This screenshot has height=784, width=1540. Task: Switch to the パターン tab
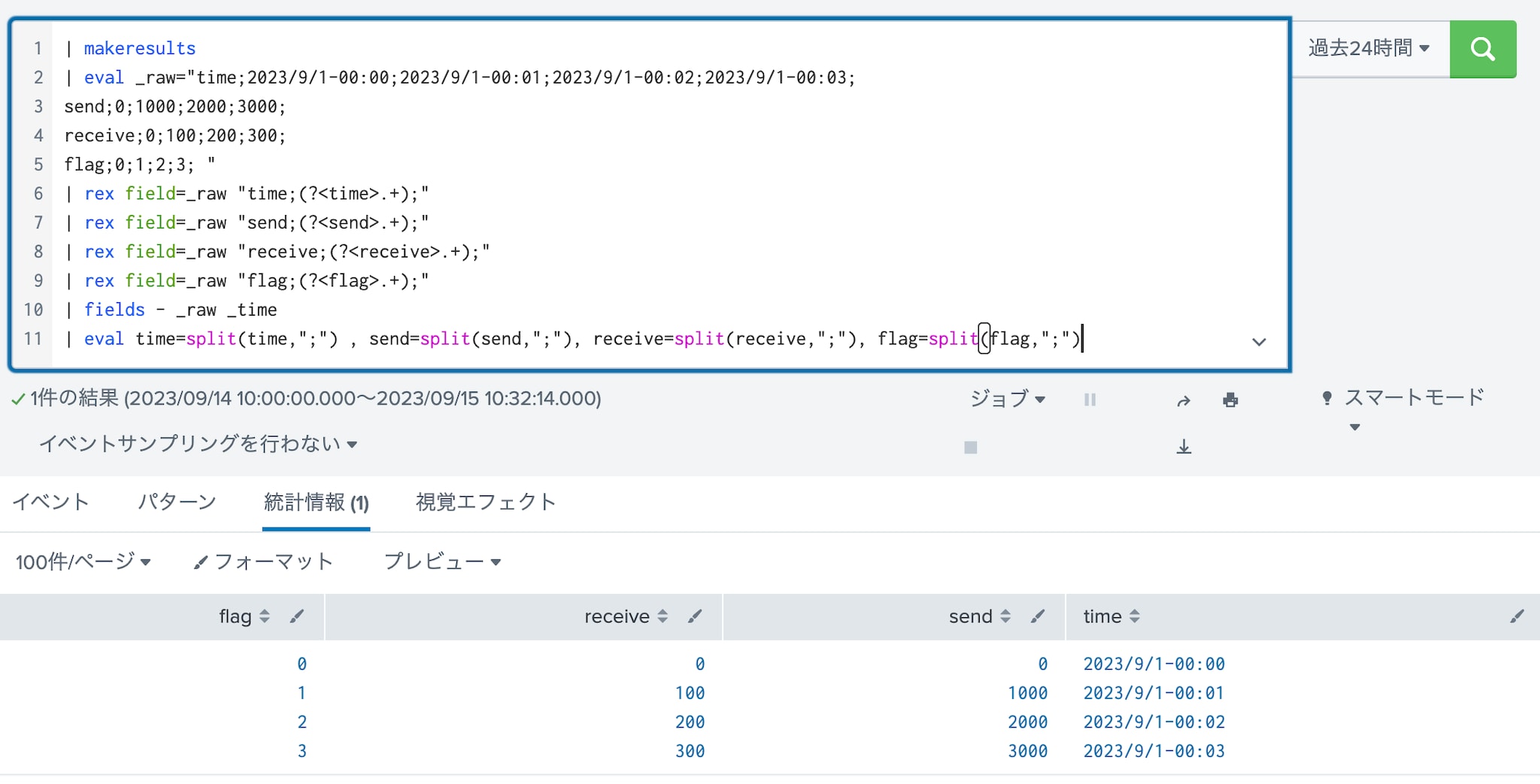coord(177,502)
